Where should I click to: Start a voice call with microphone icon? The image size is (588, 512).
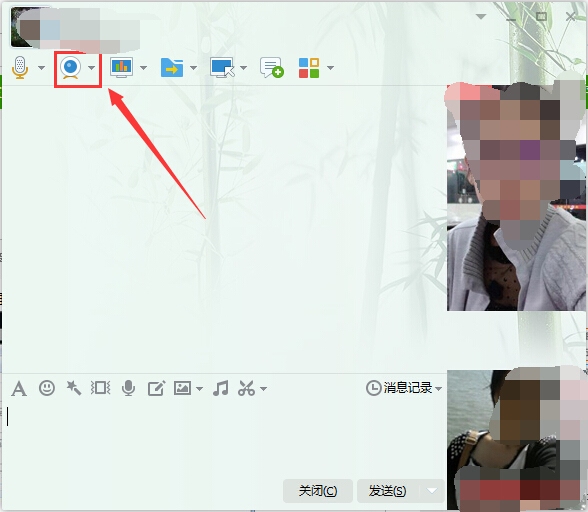click(x=20, y=68)
